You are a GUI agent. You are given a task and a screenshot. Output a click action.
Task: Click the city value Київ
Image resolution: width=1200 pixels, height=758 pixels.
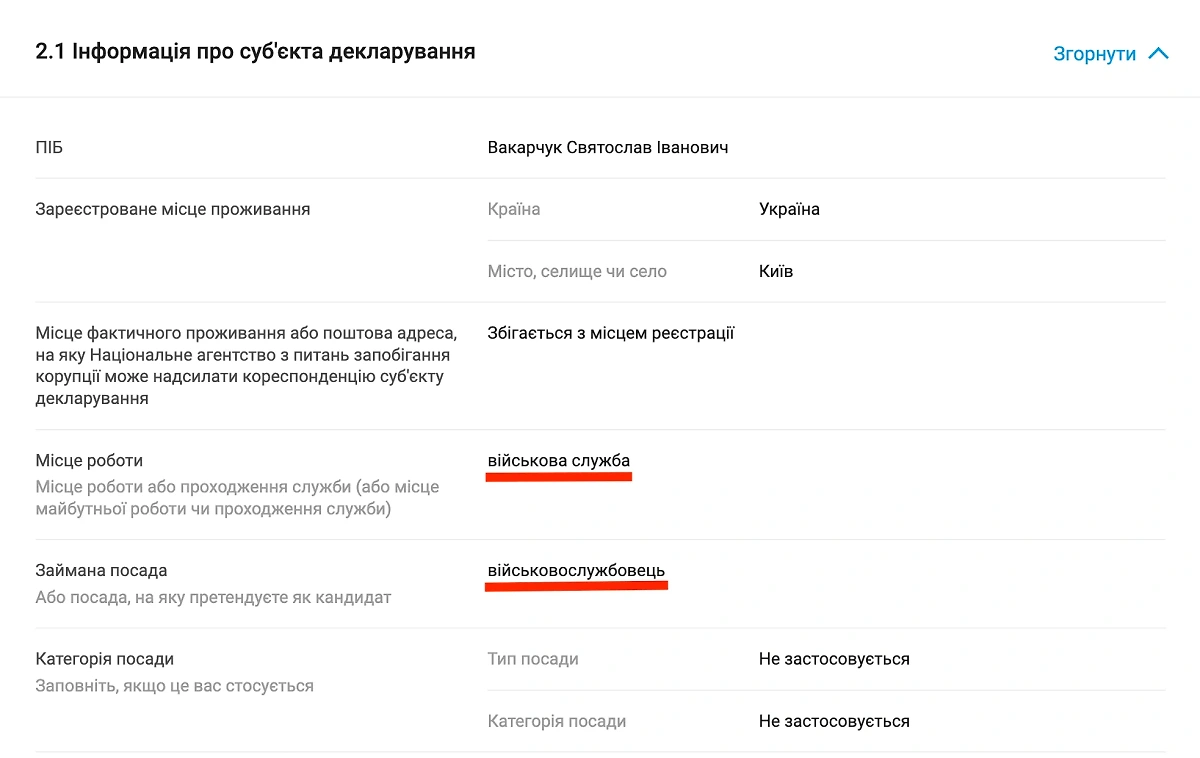(x=777, y=271)
